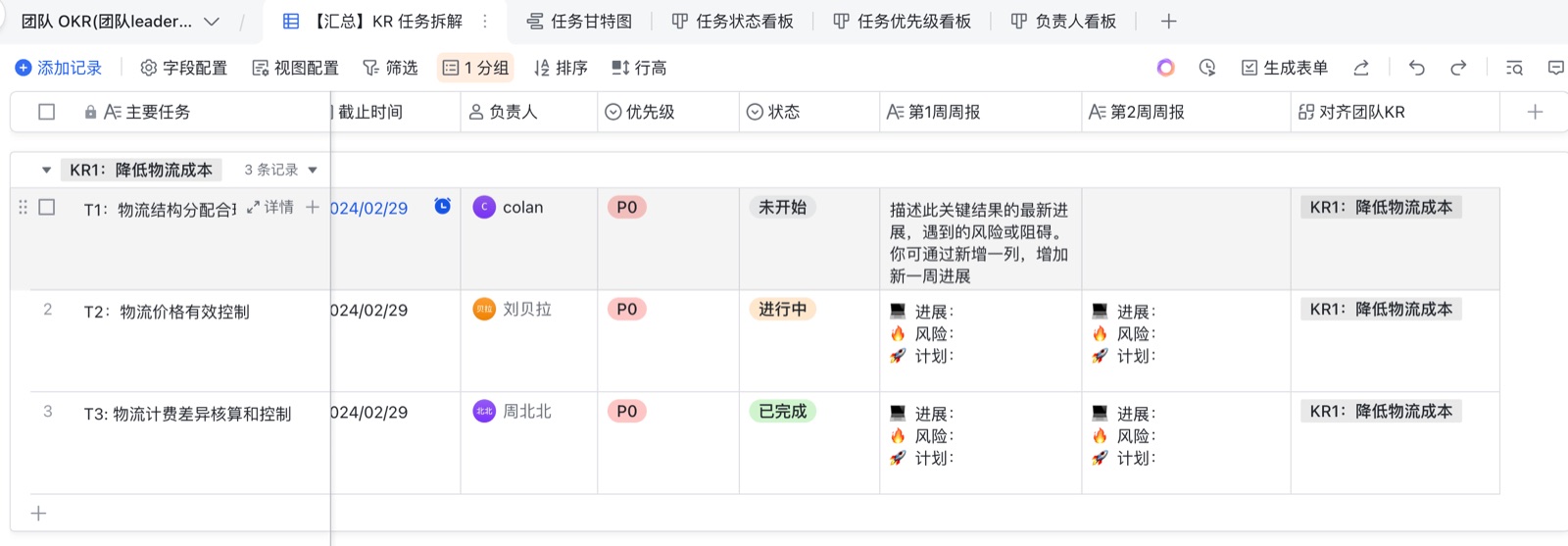The height and width of the screenshot is (546, 1568).
Task: Select 刘贝拉 owner cell
Action: 529,341
